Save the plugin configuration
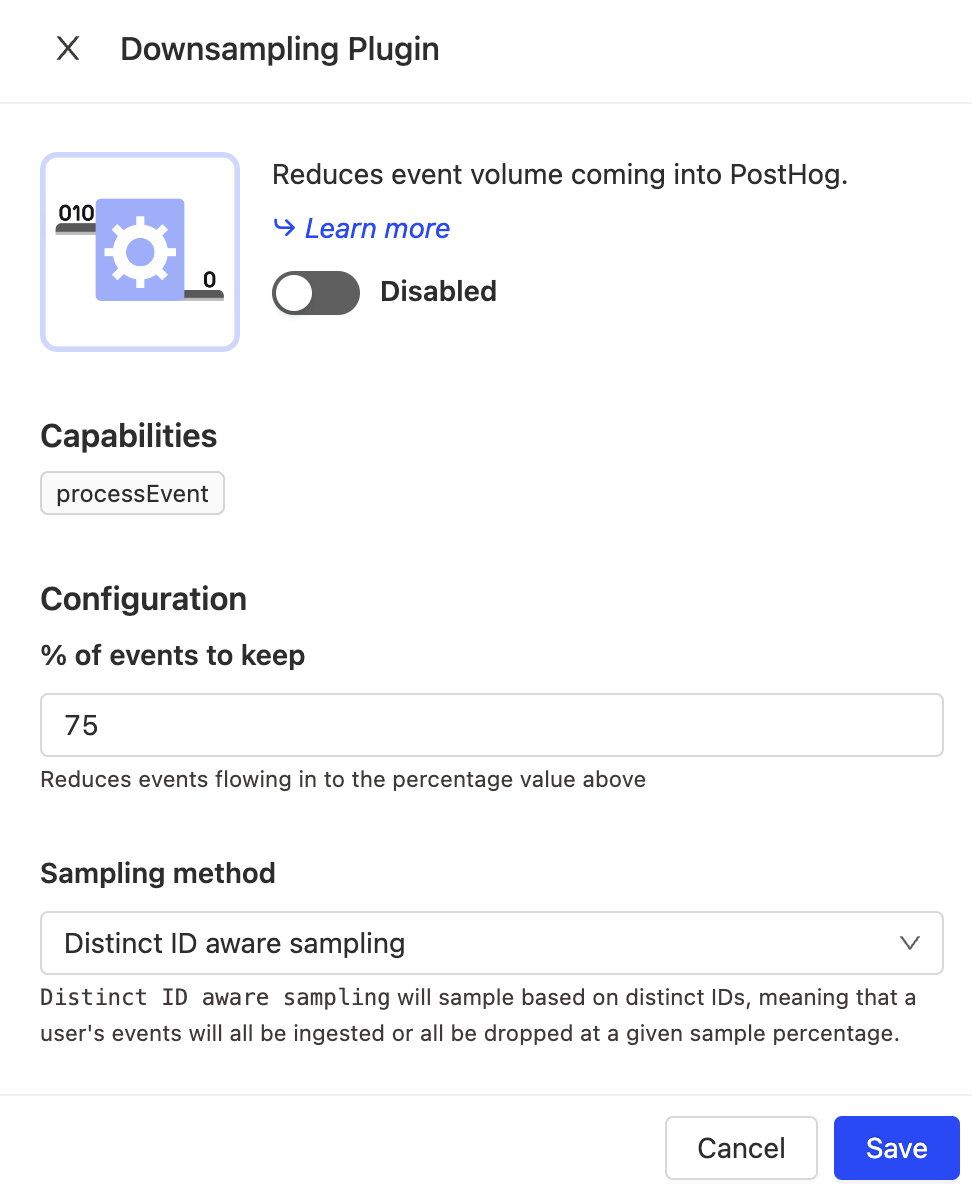Image resolution: width=972 pixels, height=1194 pixels. tap(896, 1148)
